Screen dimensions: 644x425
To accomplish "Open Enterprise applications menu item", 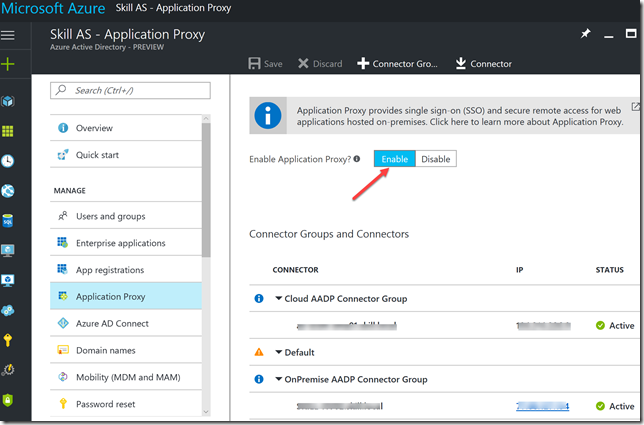I will [x=120, y=243].
